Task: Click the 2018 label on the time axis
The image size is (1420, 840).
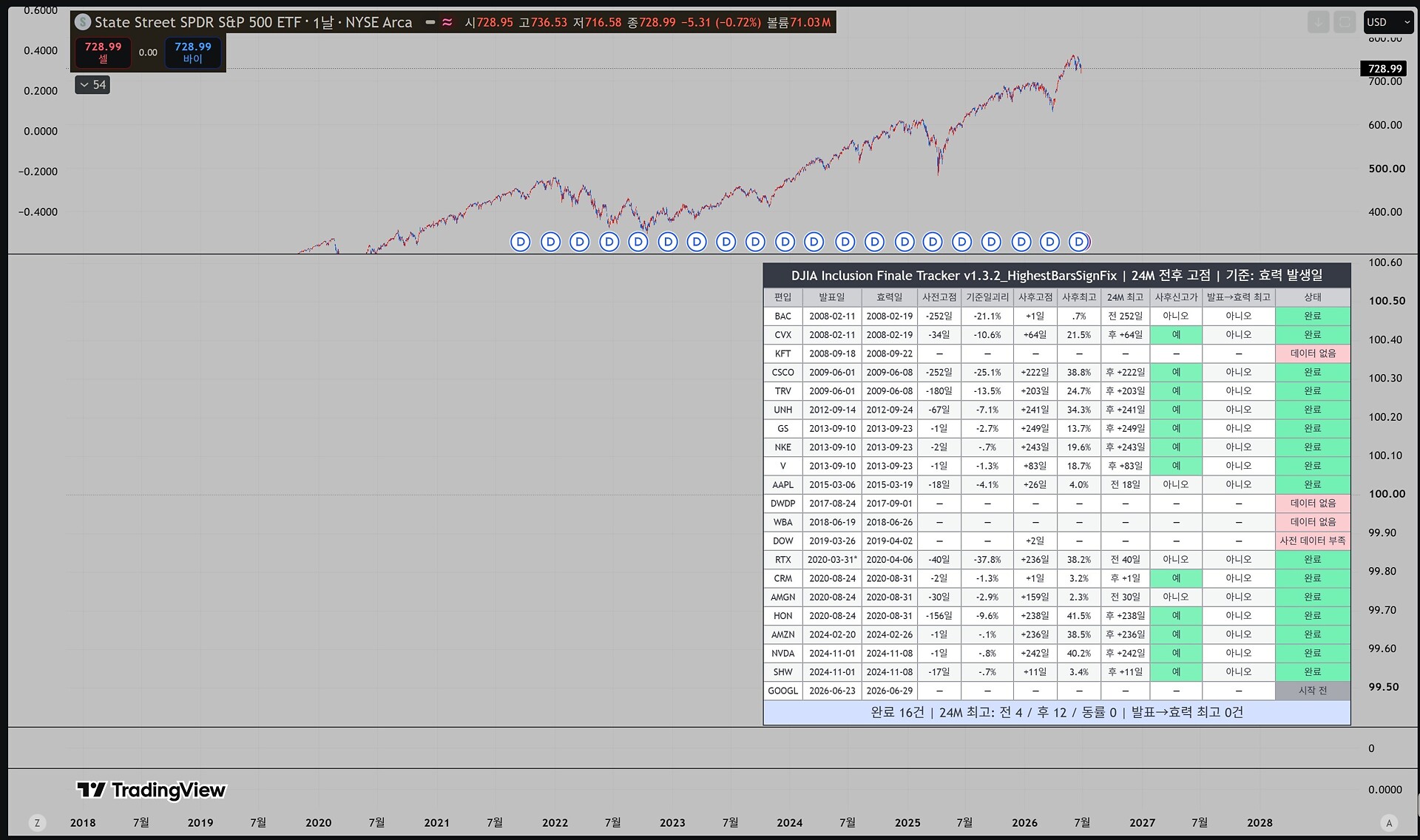Action: [83, 822]
